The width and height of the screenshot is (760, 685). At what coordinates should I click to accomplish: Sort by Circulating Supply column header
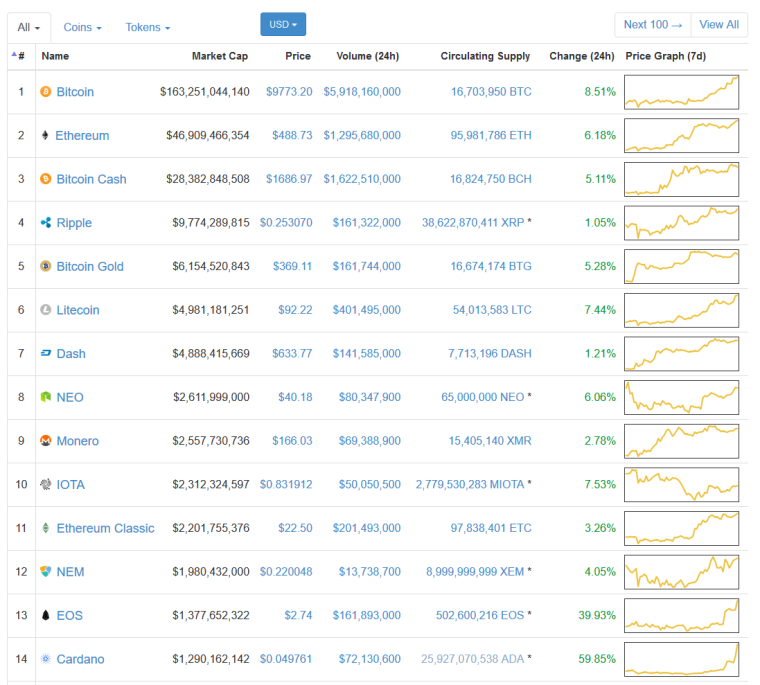click(485, 56)
